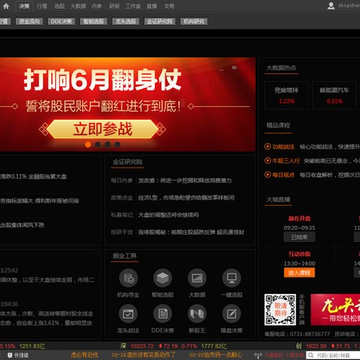Switch to the 内参 top tab
Screen dimensions: 360x360
click(97, 6)
